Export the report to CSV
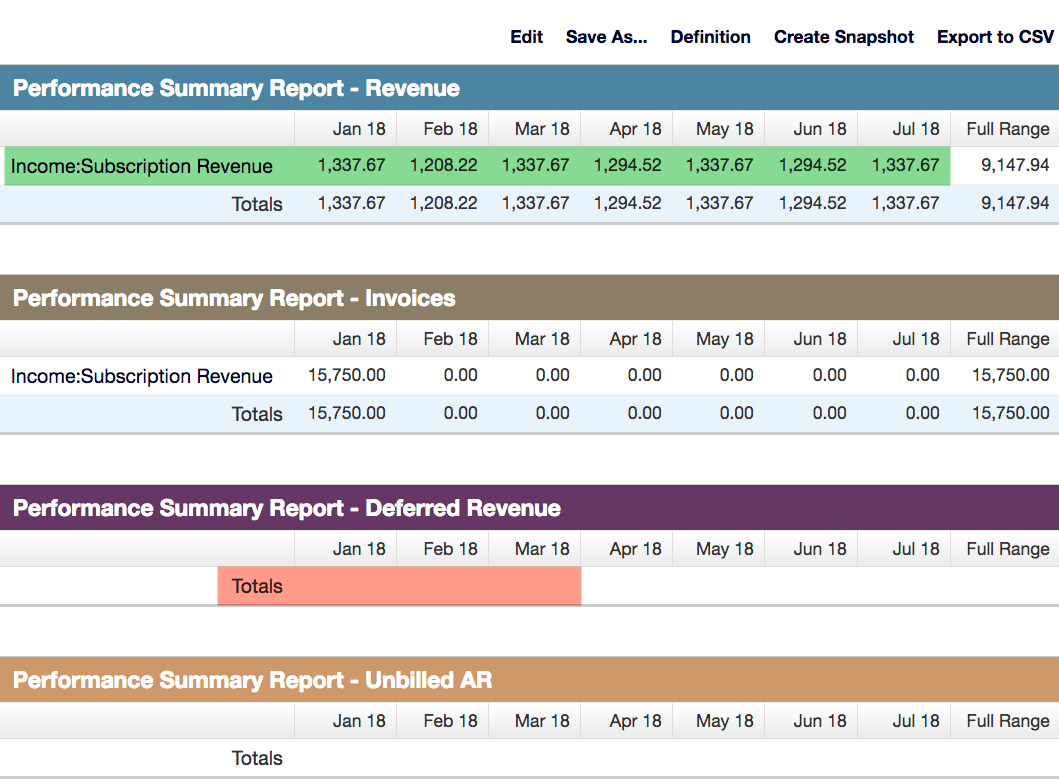The image size is (1059, 779). tap(995, 37)
